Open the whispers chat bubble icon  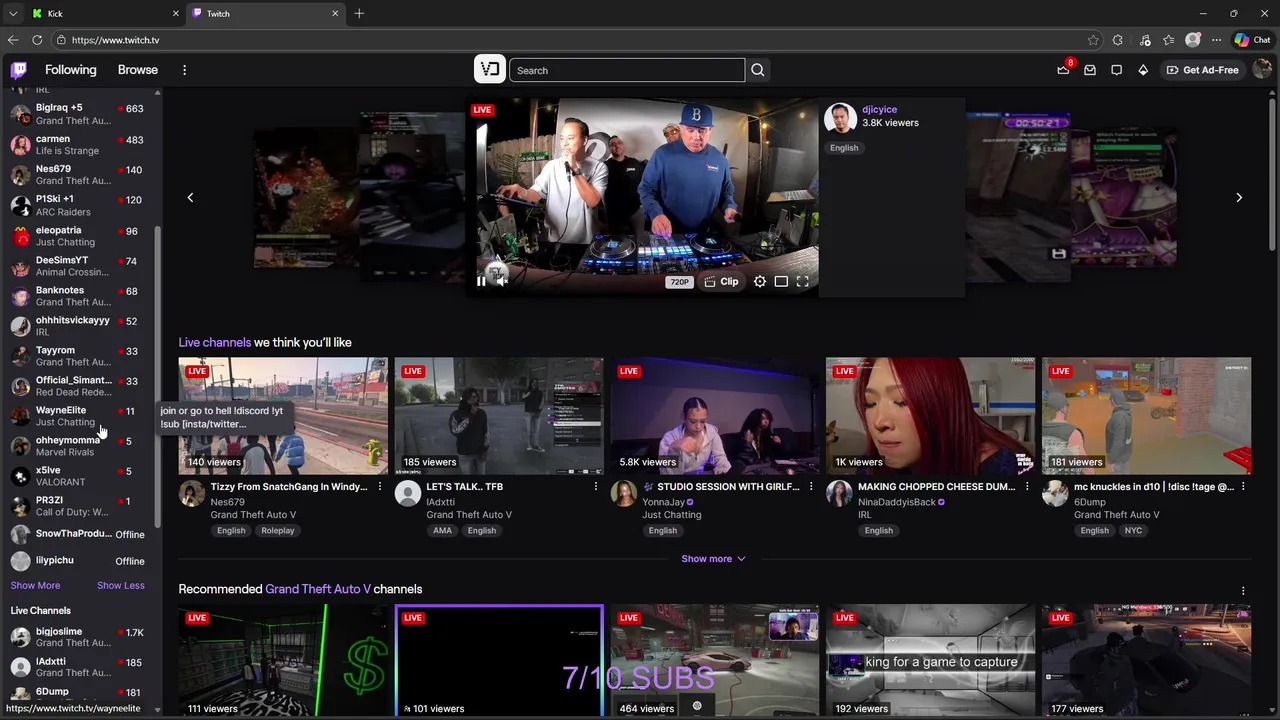[1116, 70]
